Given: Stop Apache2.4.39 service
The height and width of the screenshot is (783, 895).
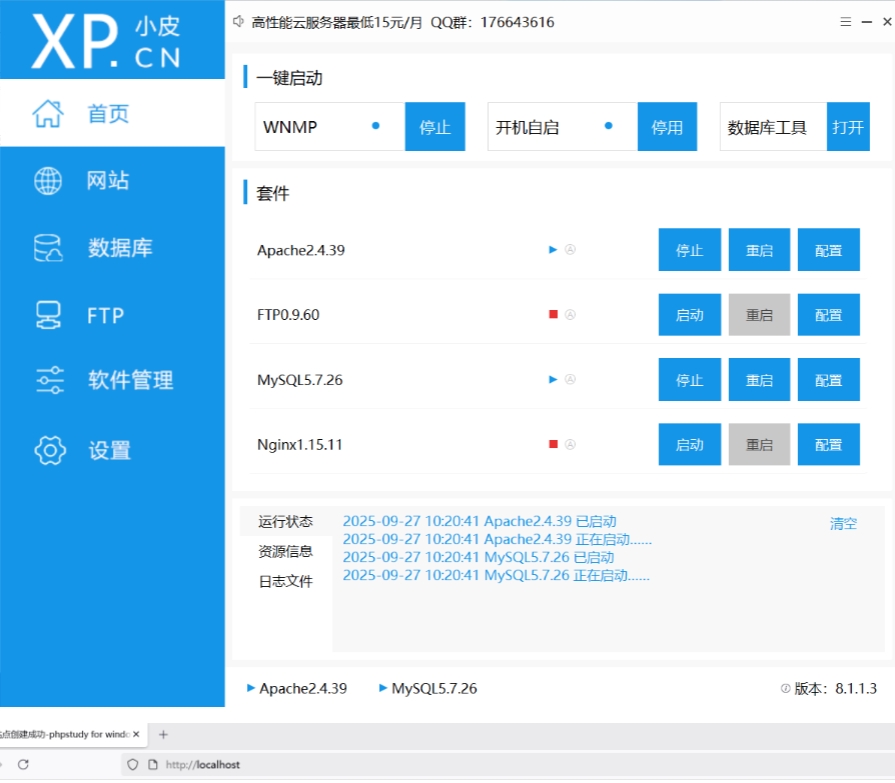Looking at the screenshot, I should [x=690, y=250].
